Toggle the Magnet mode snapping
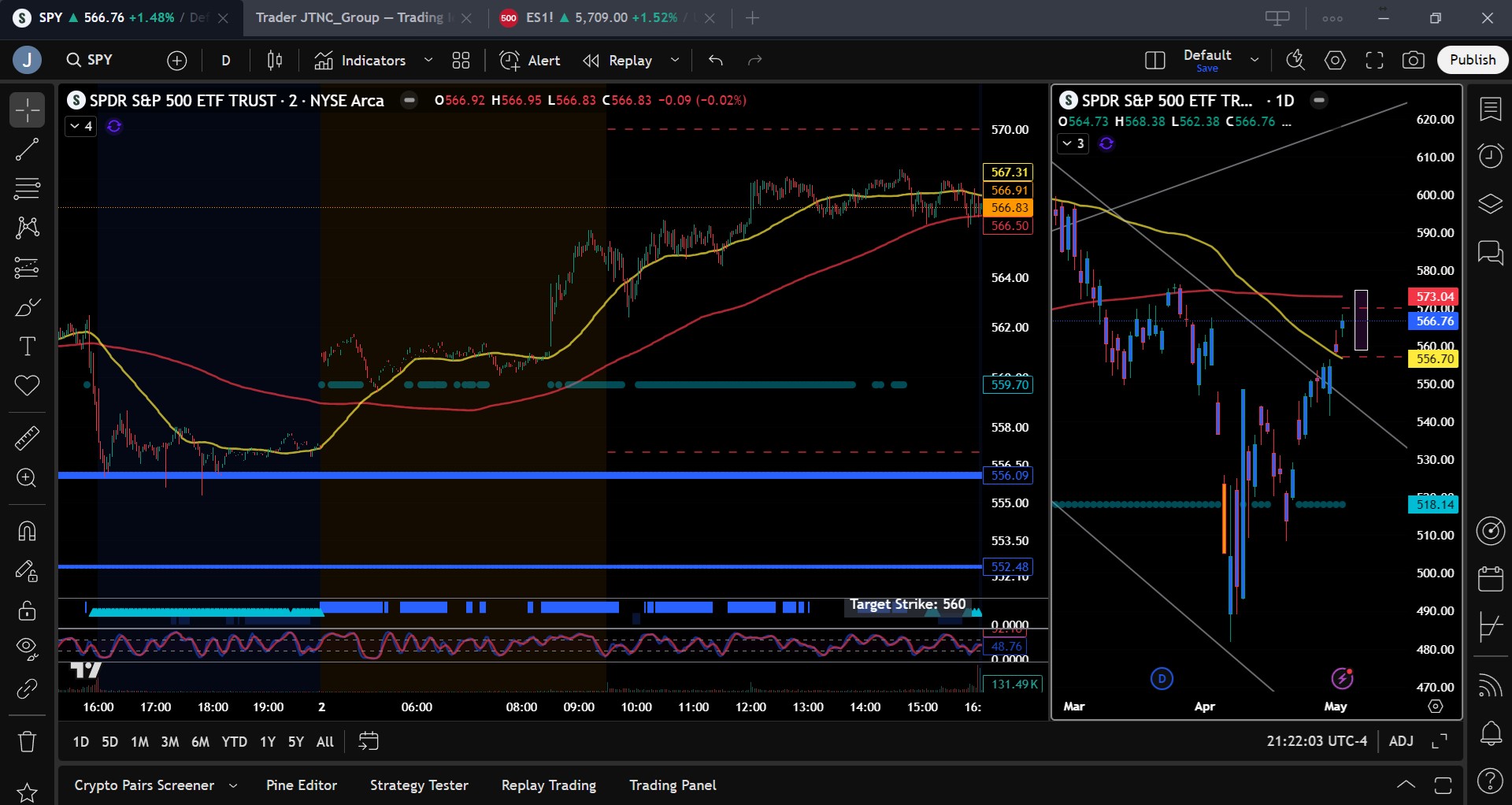Viewport: 1512px width, 805px height. point(27,531)
